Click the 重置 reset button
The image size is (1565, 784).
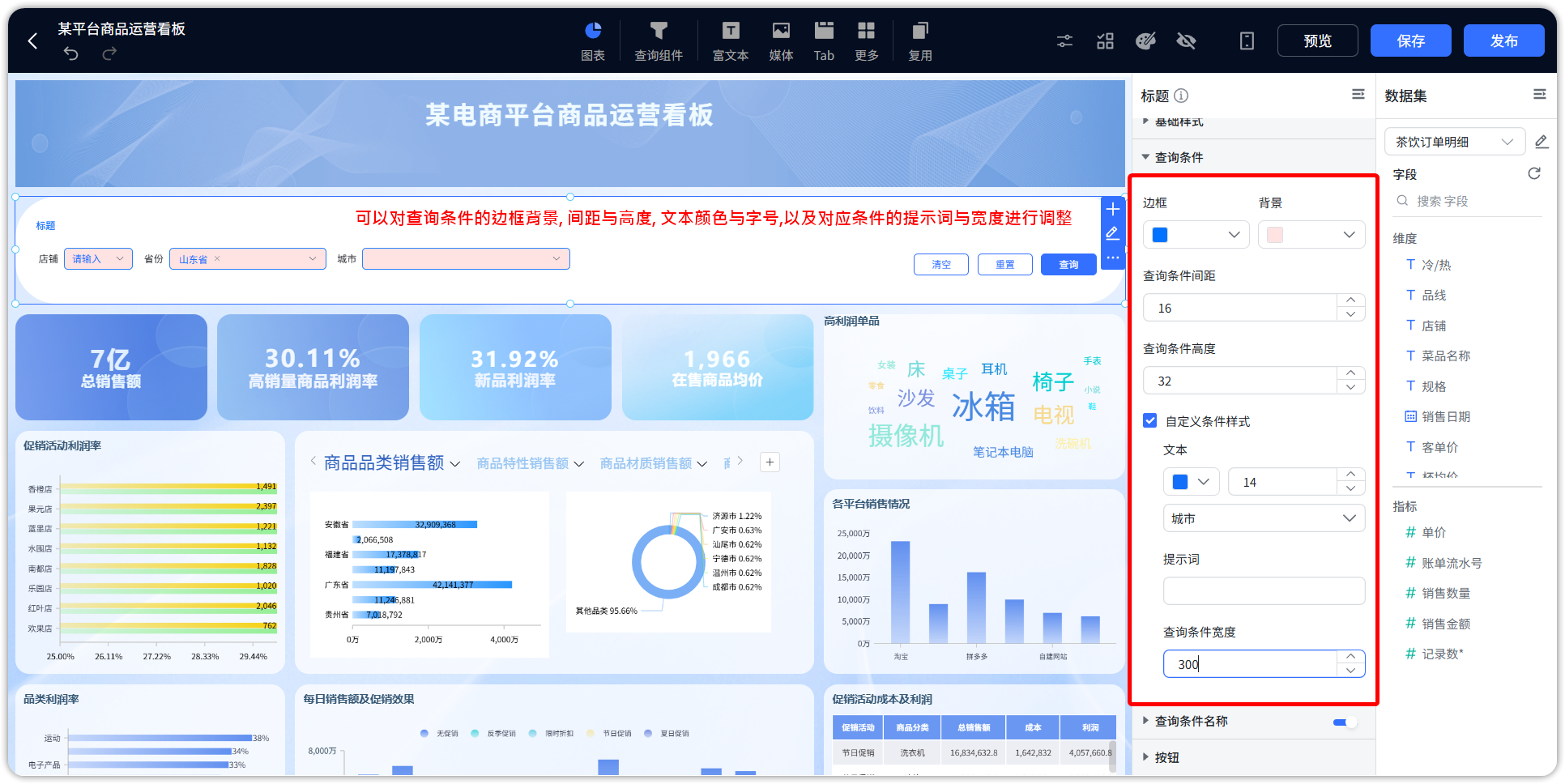(1005, 265)
